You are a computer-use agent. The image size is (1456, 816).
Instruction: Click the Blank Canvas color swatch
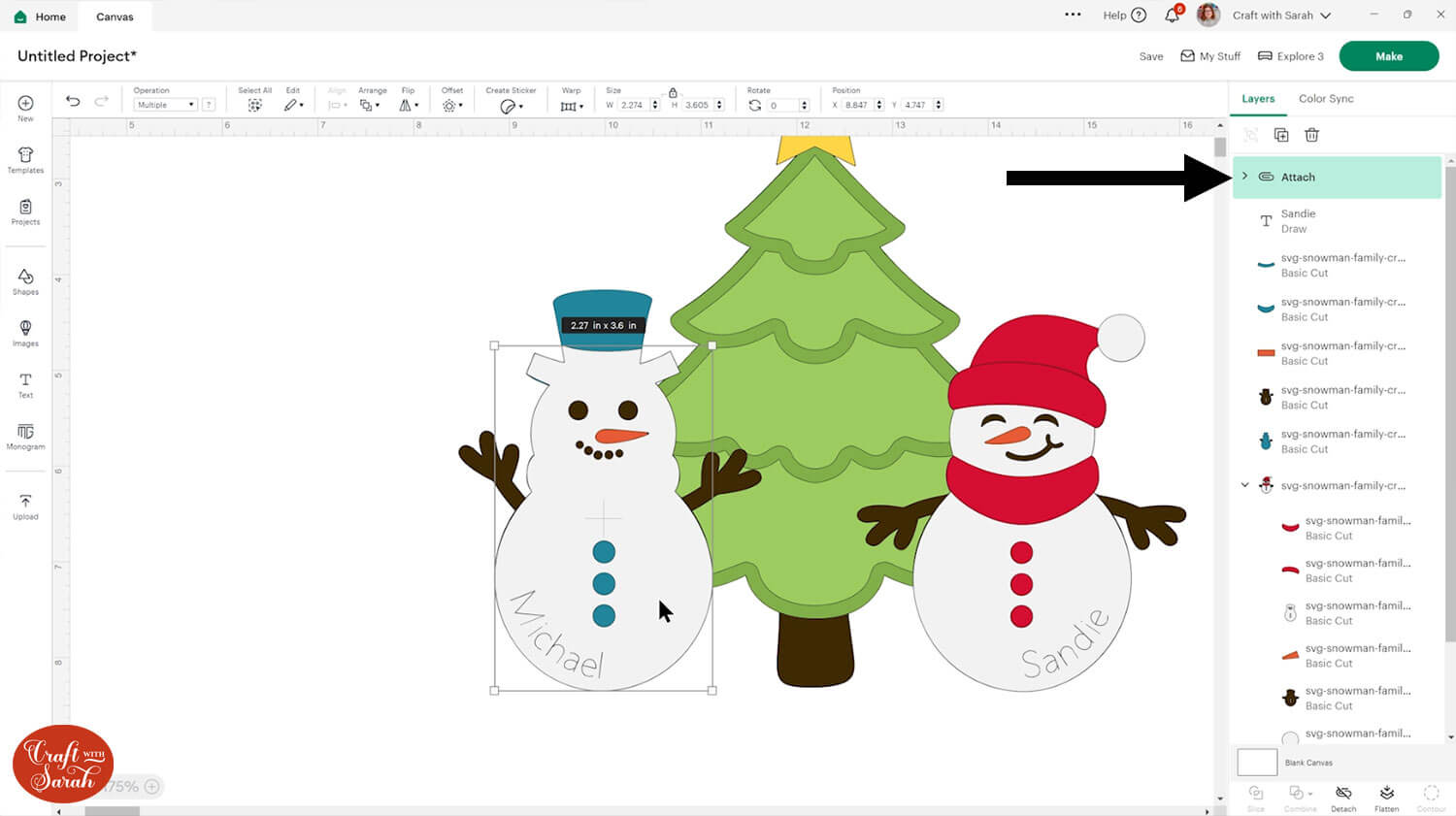(x=1257, y=762)
